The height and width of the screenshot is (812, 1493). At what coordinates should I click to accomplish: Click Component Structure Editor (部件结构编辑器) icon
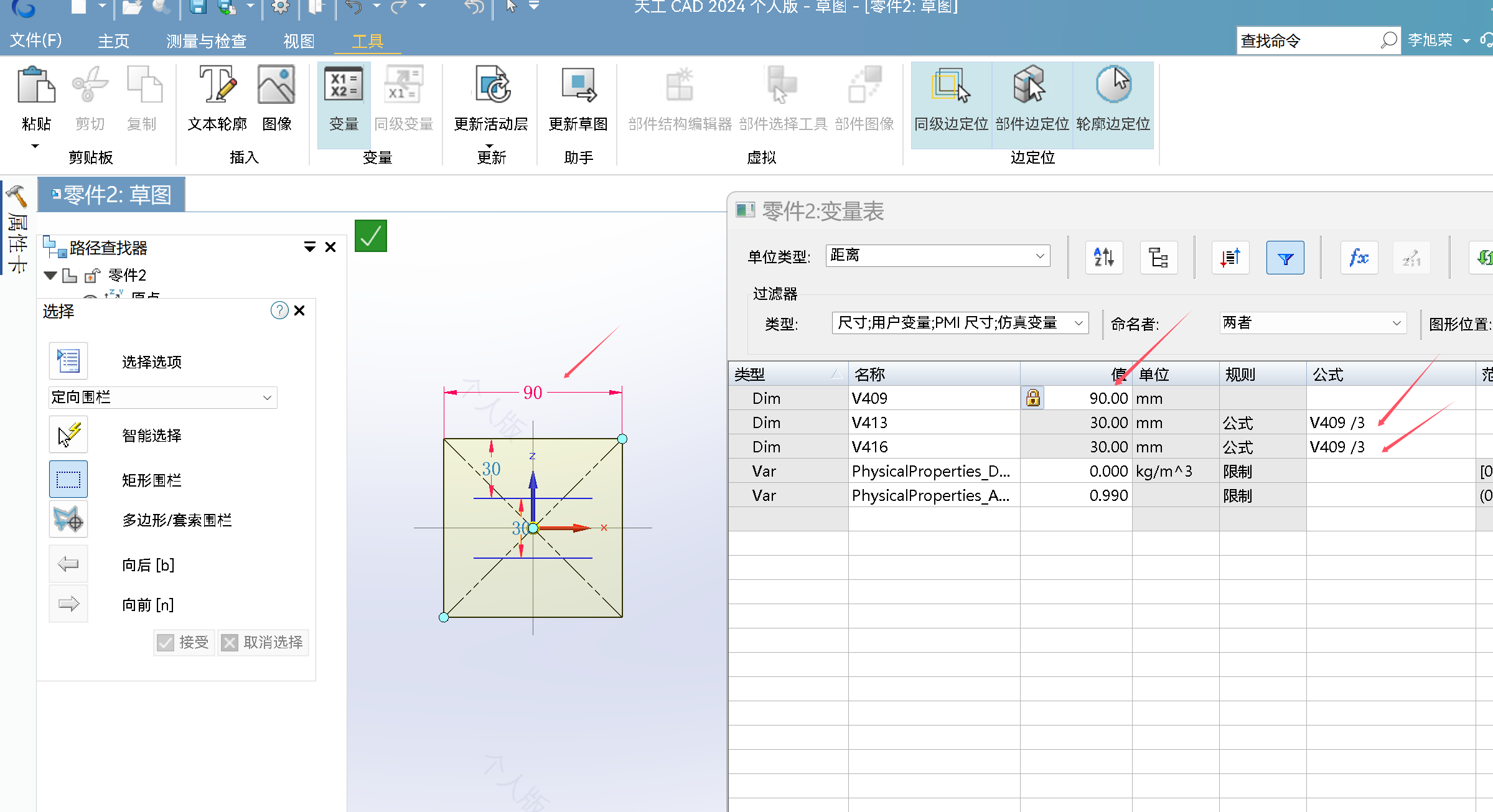[x=680, y=85]
